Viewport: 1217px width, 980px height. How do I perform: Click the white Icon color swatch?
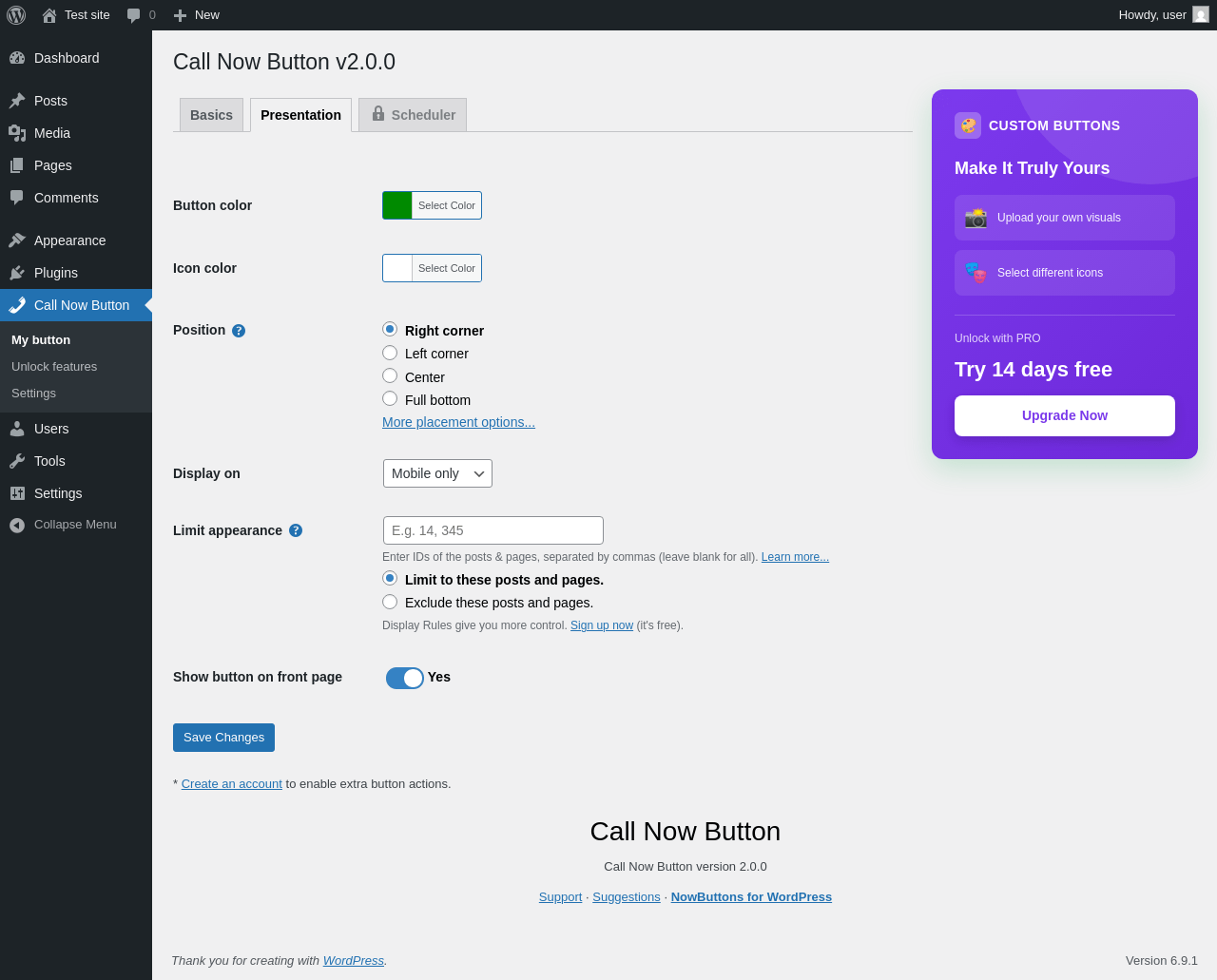tap(397, 268)
